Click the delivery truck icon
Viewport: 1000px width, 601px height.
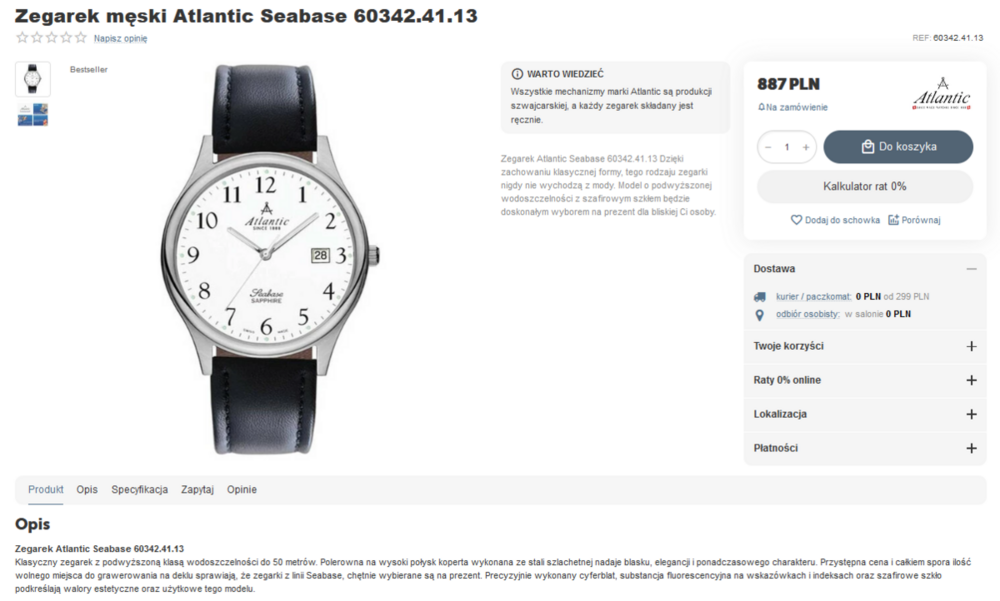coord(760,297)
